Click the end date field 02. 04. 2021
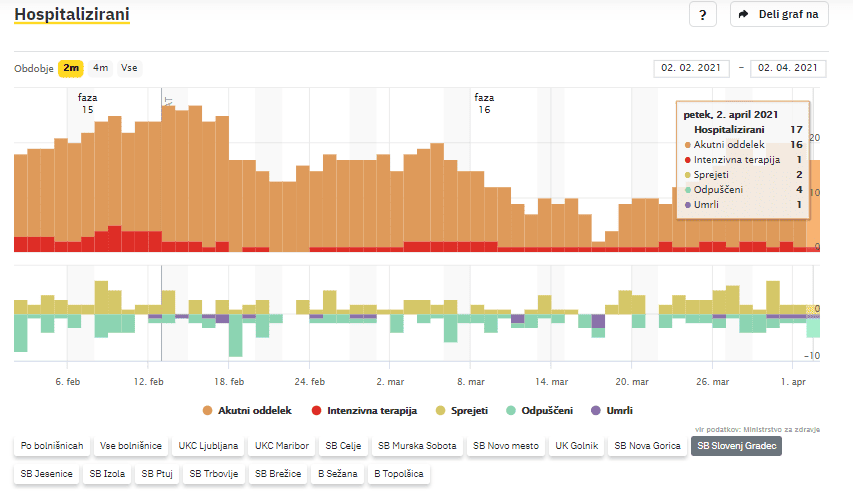Screen dimensions: 853x495 pos(788,68)
